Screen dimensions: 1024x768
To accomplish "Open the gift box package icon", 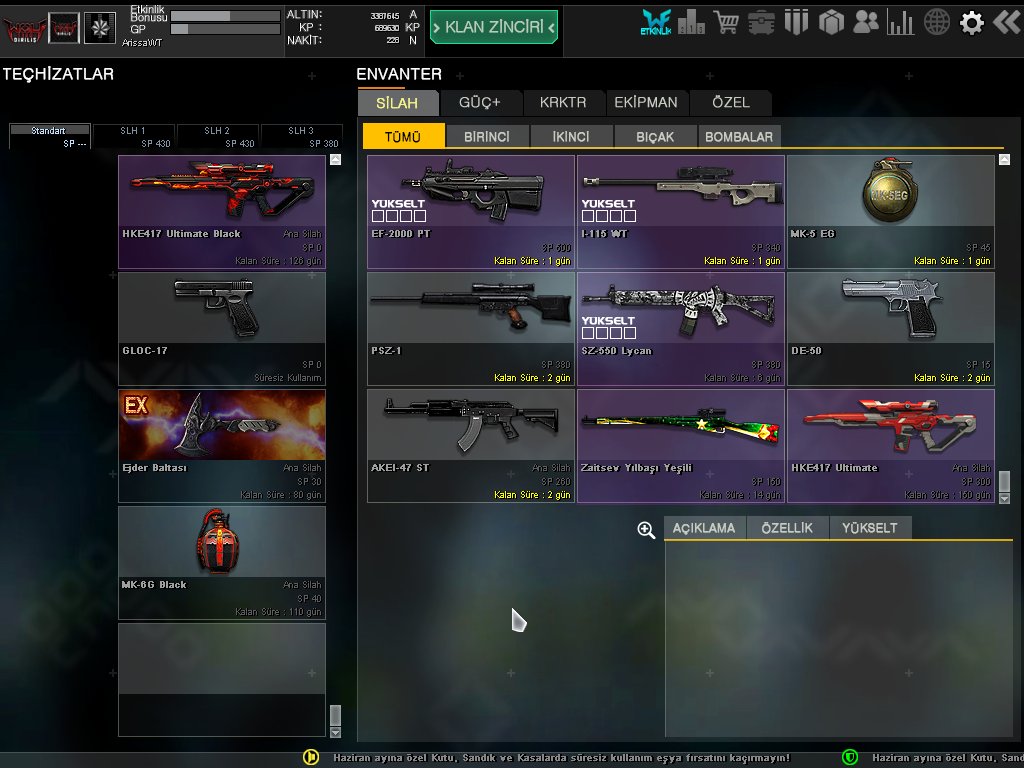I will click(831, 22).
